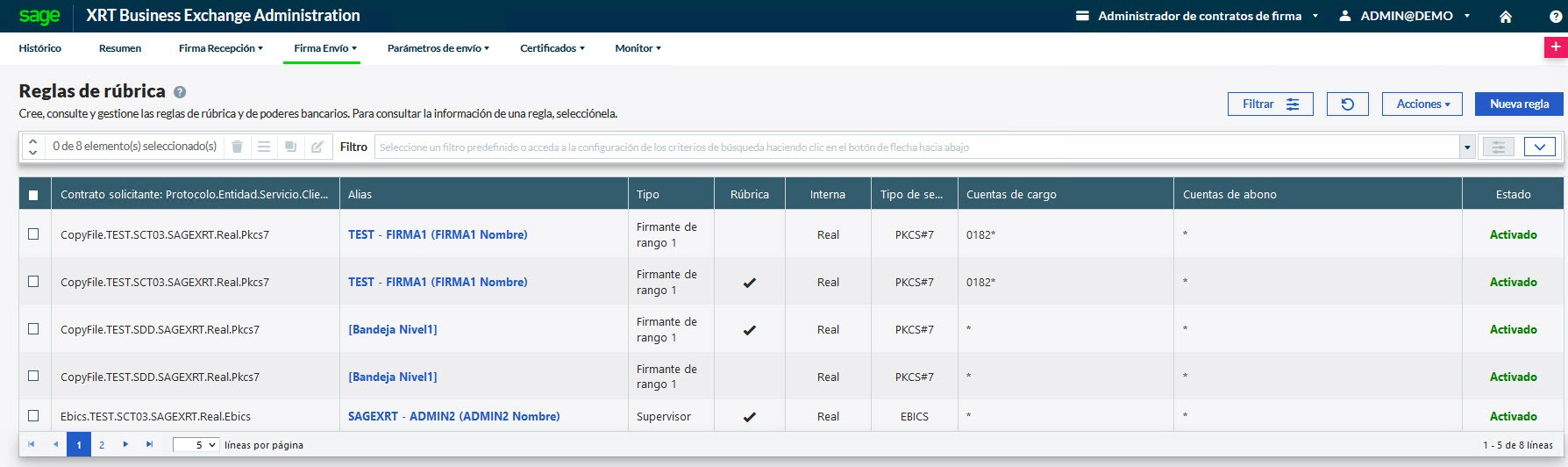Click the refresh list icon button
Image resolution: width=1568 pixels, height=467 pixels.
1348,104
